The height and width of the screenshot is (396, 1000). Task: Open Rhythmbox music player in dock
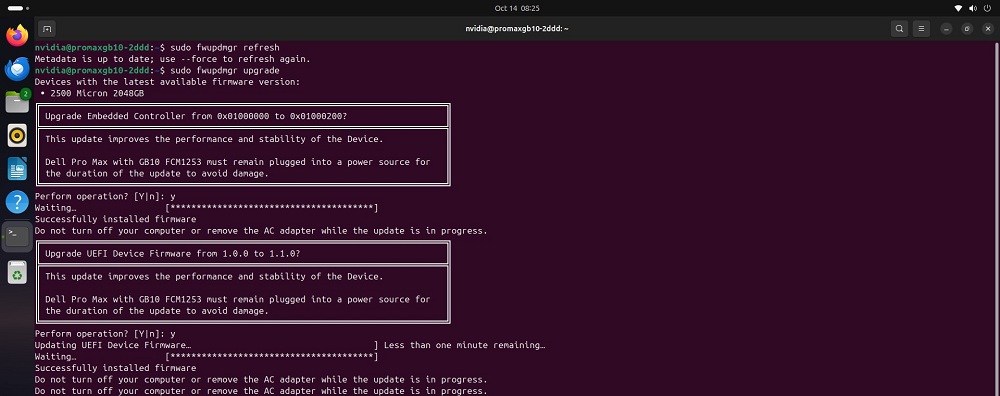point(17,135)
